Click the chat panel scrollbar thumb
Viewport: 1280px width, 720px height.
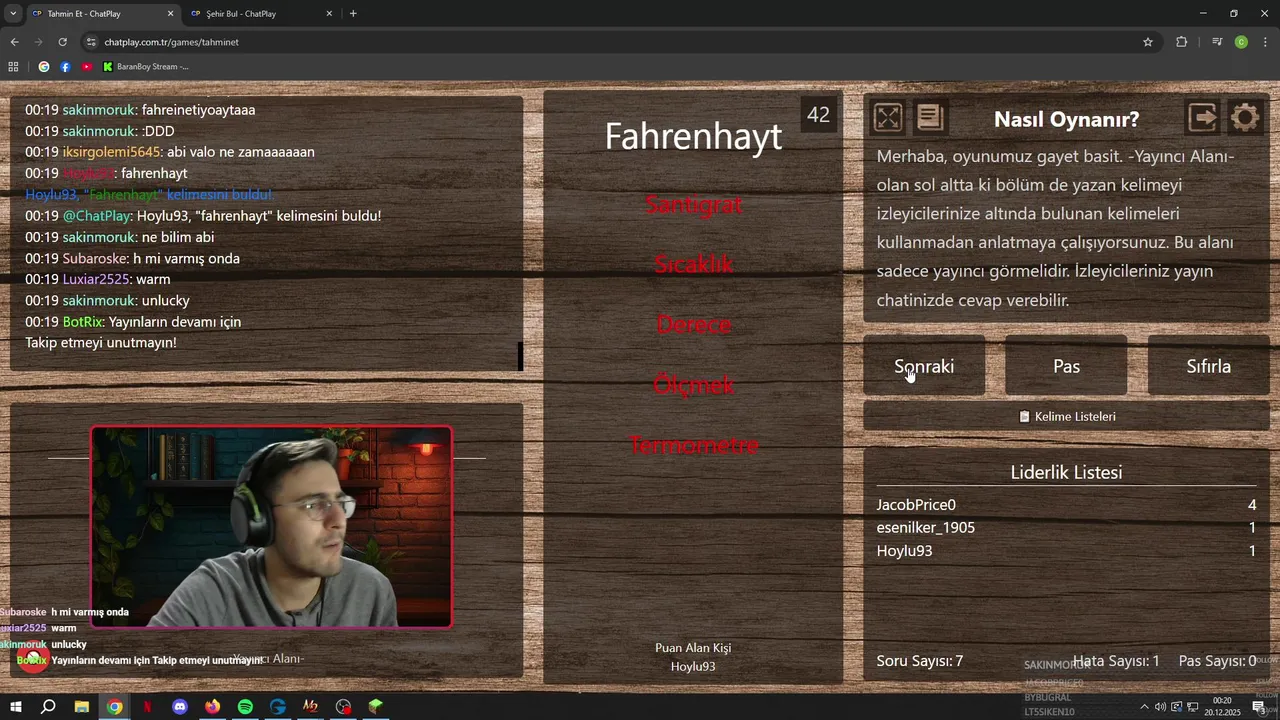pyautogui.click(x=520, y=356)
